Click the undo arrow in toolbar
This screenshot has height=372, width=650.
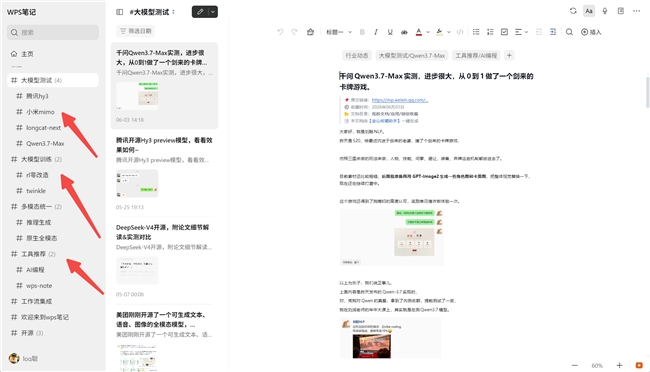pyautogui.click(x=280, y=32)
